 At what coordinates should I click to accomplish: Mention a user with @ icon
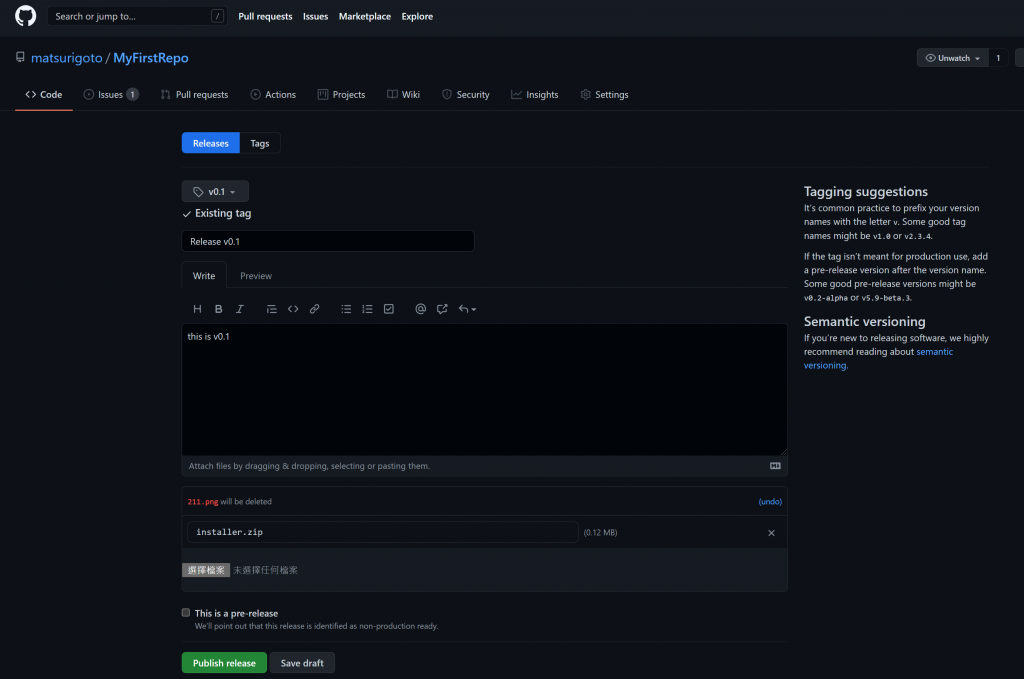click(421, 309)
